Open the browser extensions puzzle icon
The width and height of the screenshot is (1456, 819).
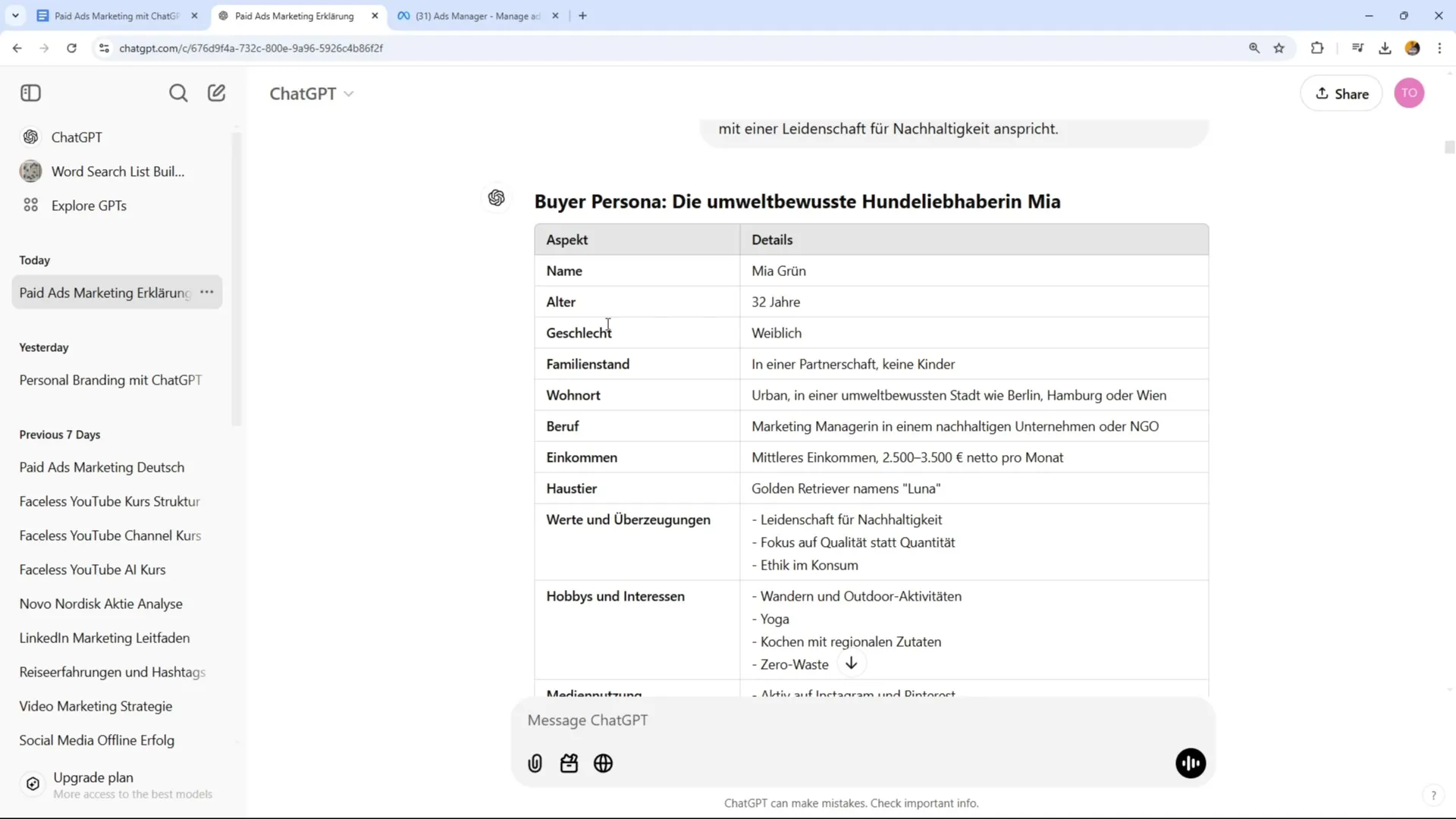tap(1317, 48)
